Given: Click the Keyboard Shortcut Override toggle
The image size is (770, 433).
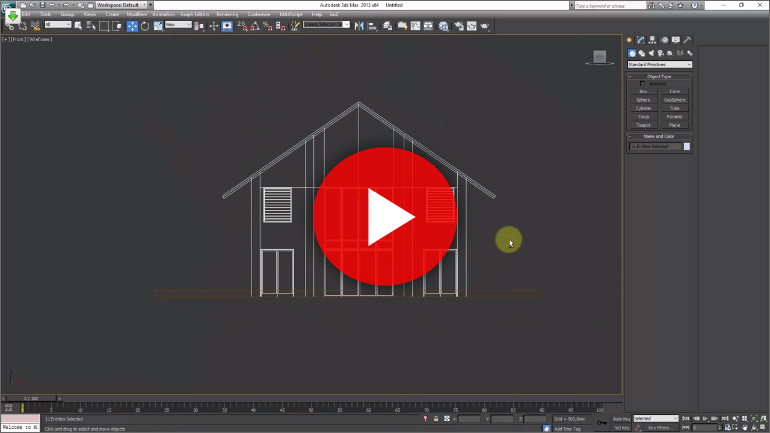Looking at the screenshot, I should click(227, 26).
